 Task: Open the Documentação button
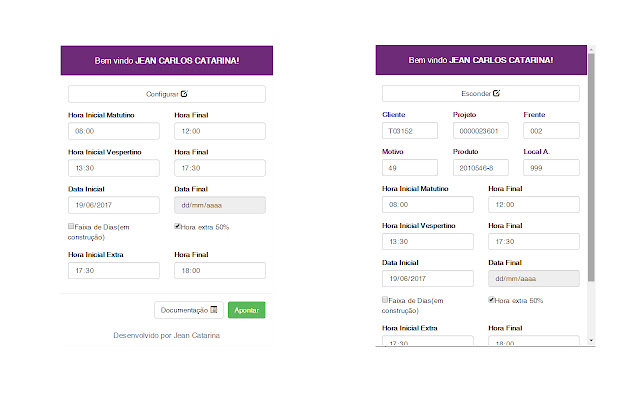[188, 310]
